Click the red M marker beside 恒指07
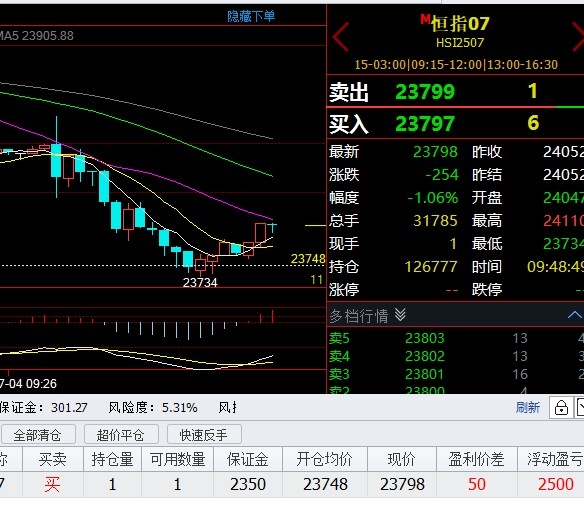584x507 pixels. [x=425, y=19]
